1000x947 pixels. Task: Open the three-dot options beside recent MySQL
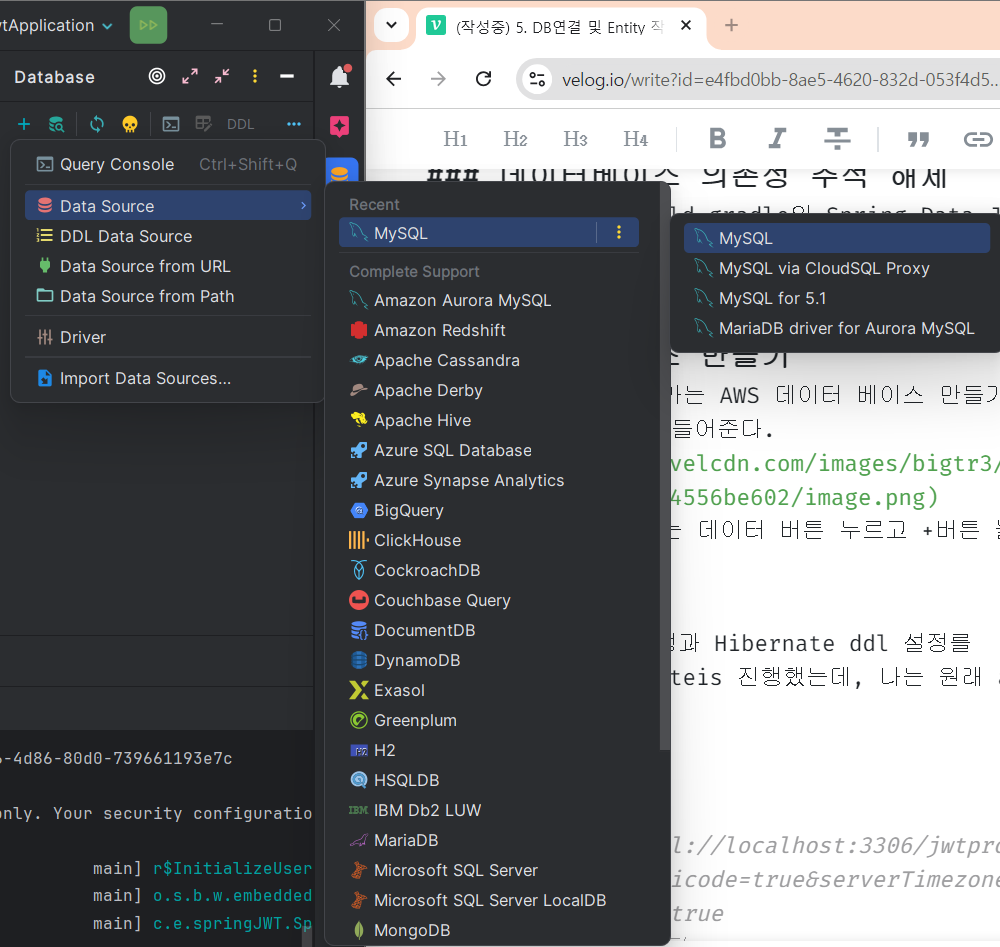click(619, 232)
